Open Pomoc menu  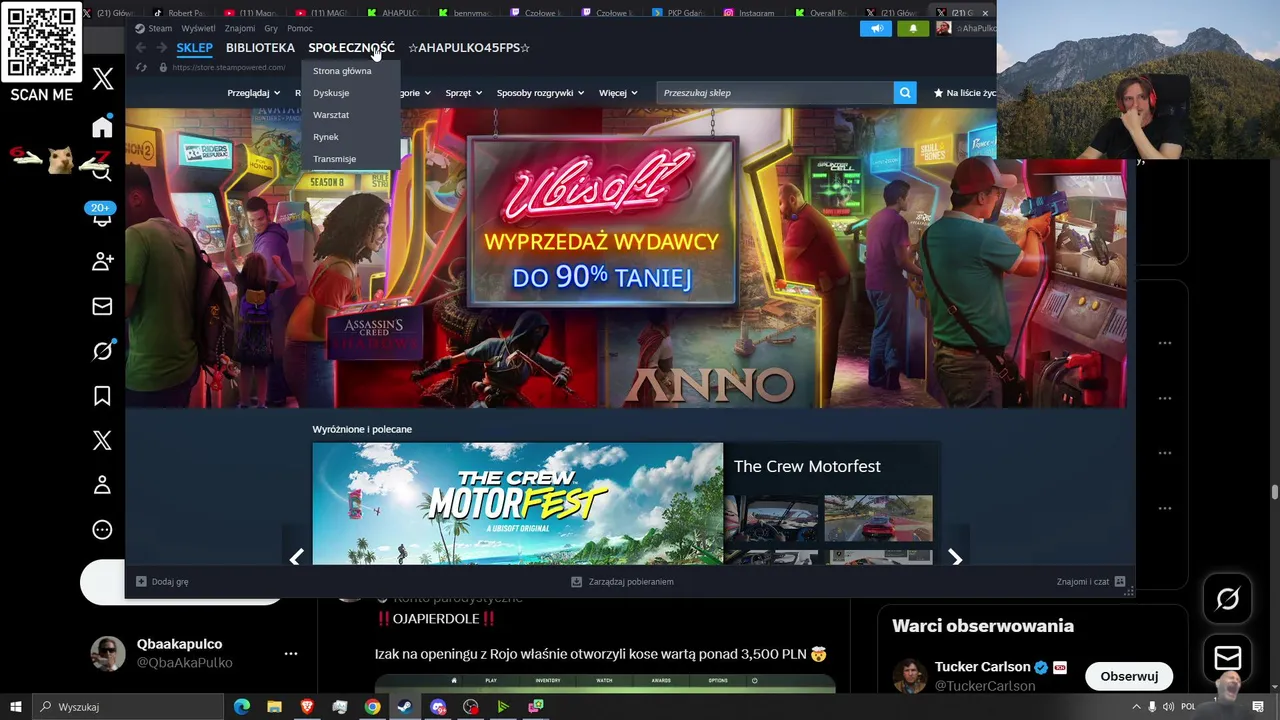[x=300, y=28]
